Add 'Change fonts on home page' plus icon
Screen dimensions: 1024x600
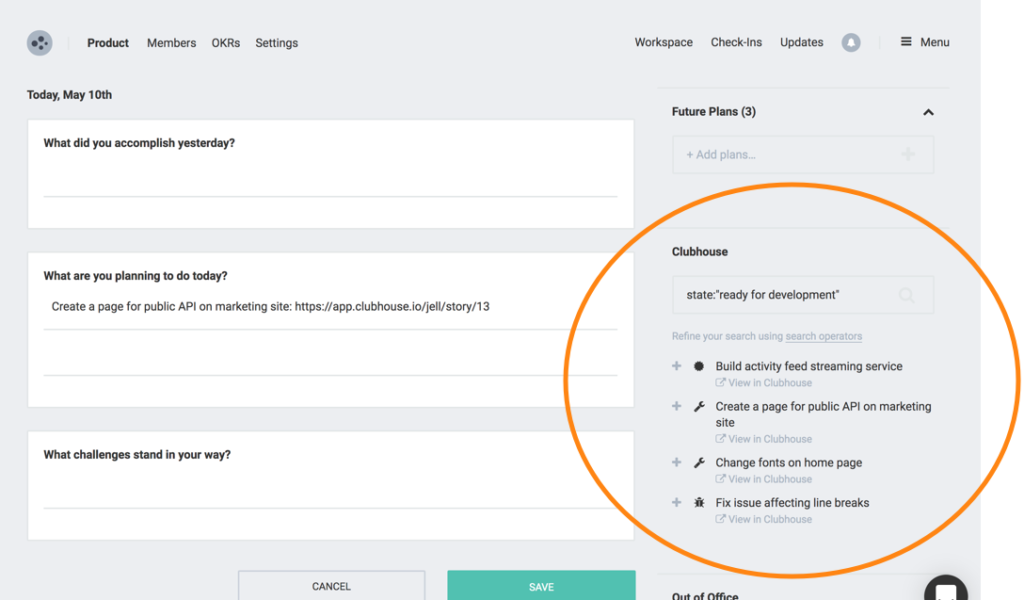click(677, 462)
